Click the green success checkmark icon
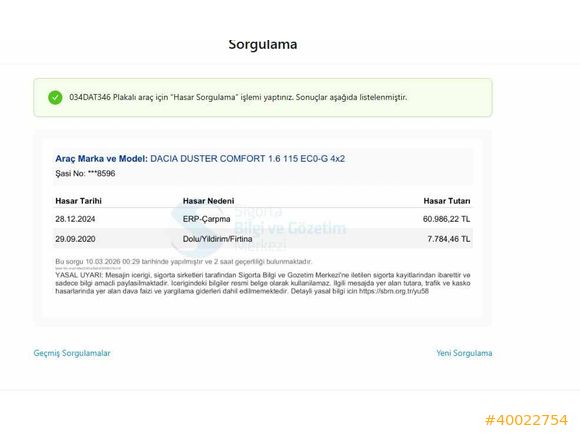The width and height of the screenshot is (580, 435). pos(55,98)
